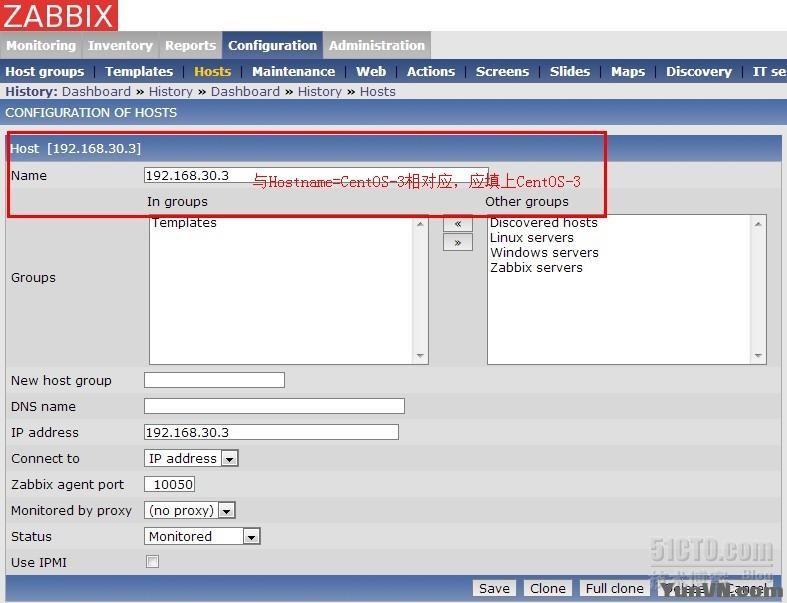This screenshot has width=787, height=603.
Task: Open Maintenance submenu item
Action: pyautogui.click(x=294, y=71)
